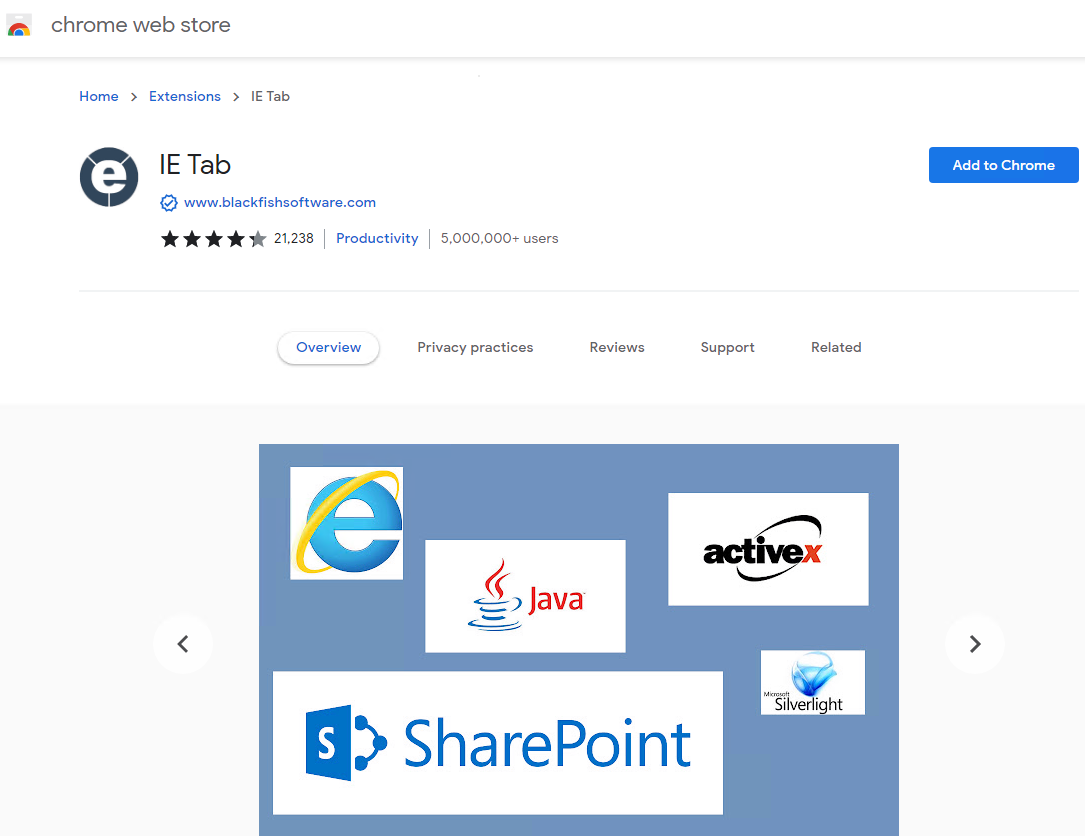Image resolution: width=1085 pixels, height=836 pixels.
Task: Go back using the left carousel arrow
Action: point(183,644)
